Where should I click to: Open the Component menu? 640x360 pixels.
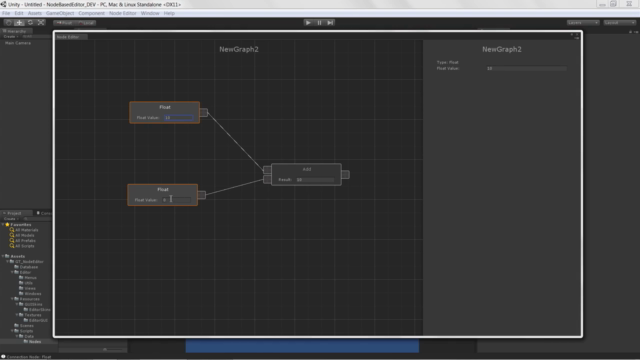(91, 13)
